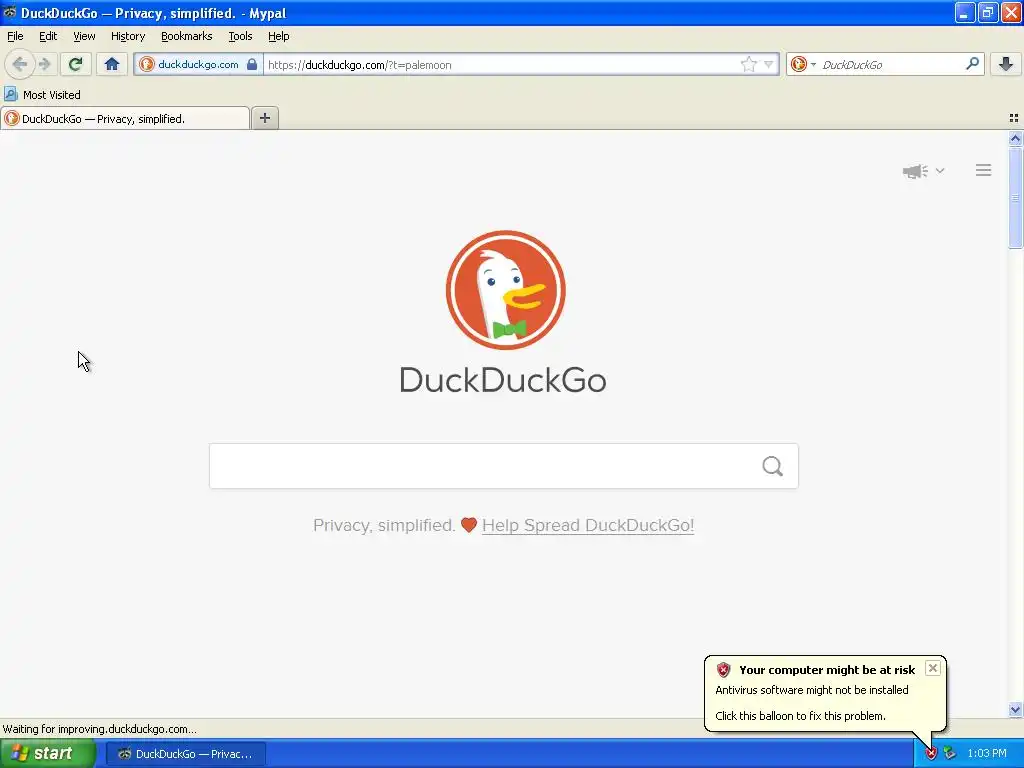Open the View menu
Image resolution: width=1024 pixels, height=768 pixels.
84,36
